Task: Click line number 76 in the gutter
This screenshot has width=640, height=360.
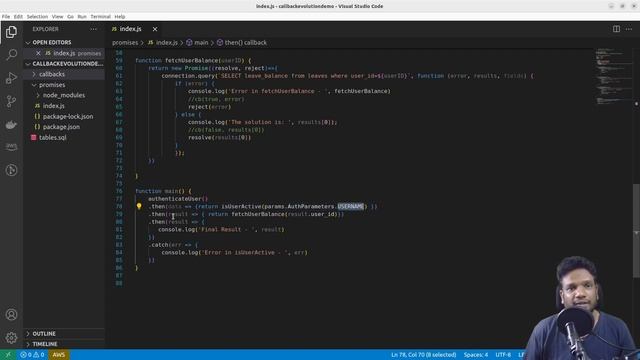Action: [119, 191]
